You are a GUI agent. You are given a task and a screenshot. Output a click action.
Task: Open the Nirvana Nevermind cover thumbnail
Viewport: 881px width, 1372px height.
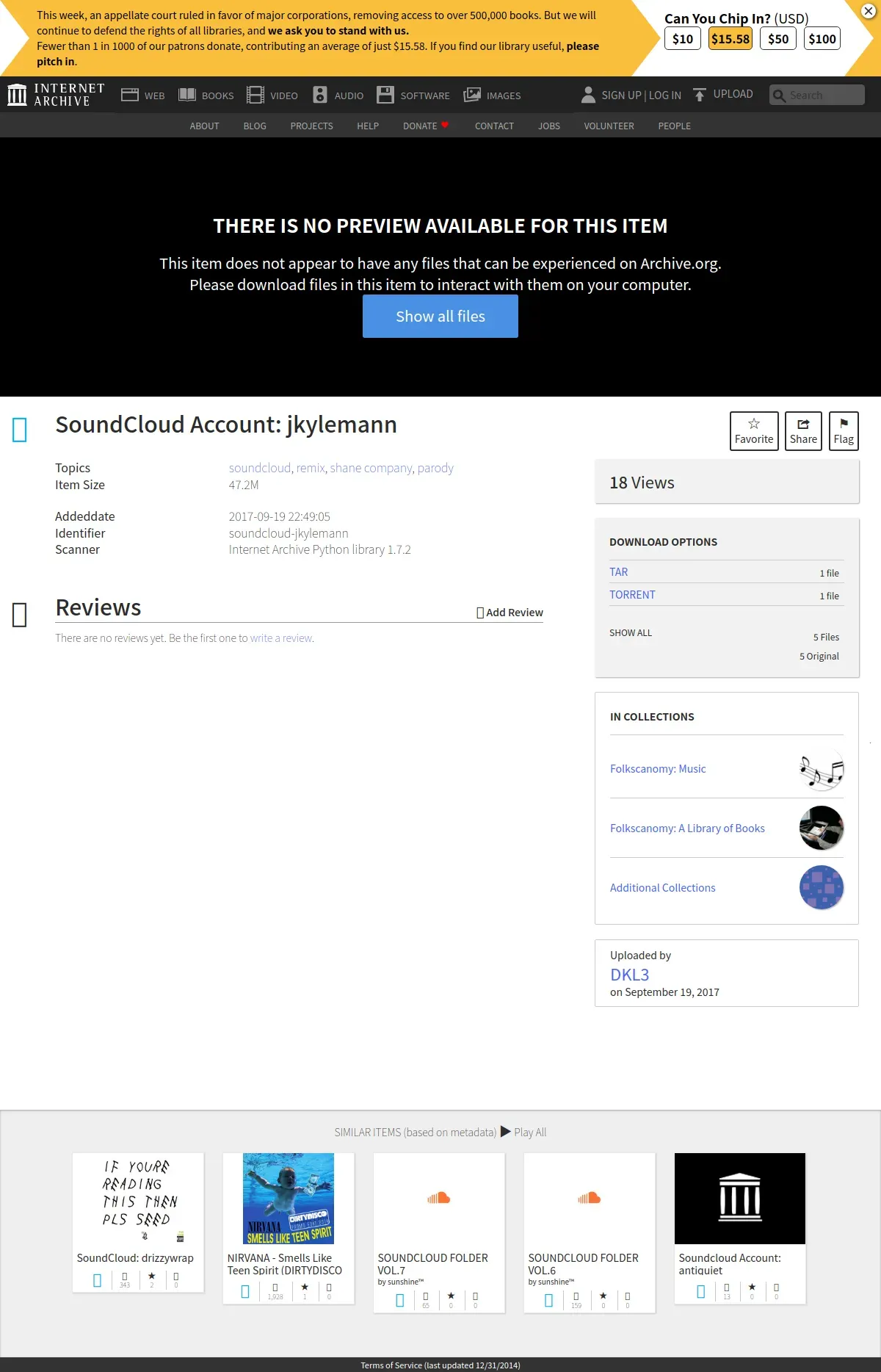(x=289, y=1199)
